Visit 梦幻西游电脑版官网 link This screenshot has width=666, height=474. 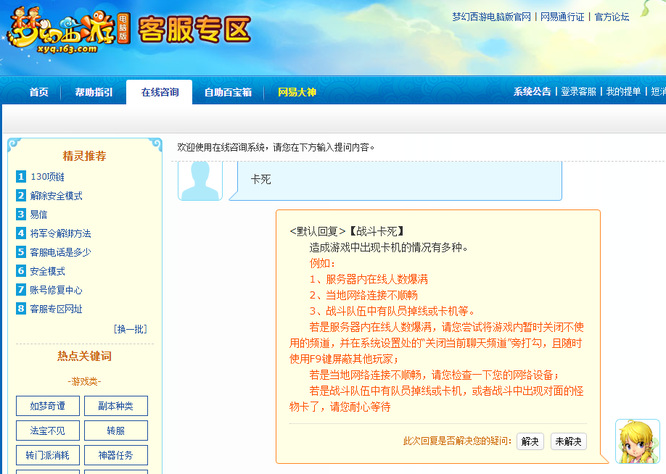(x=491, y=17)
